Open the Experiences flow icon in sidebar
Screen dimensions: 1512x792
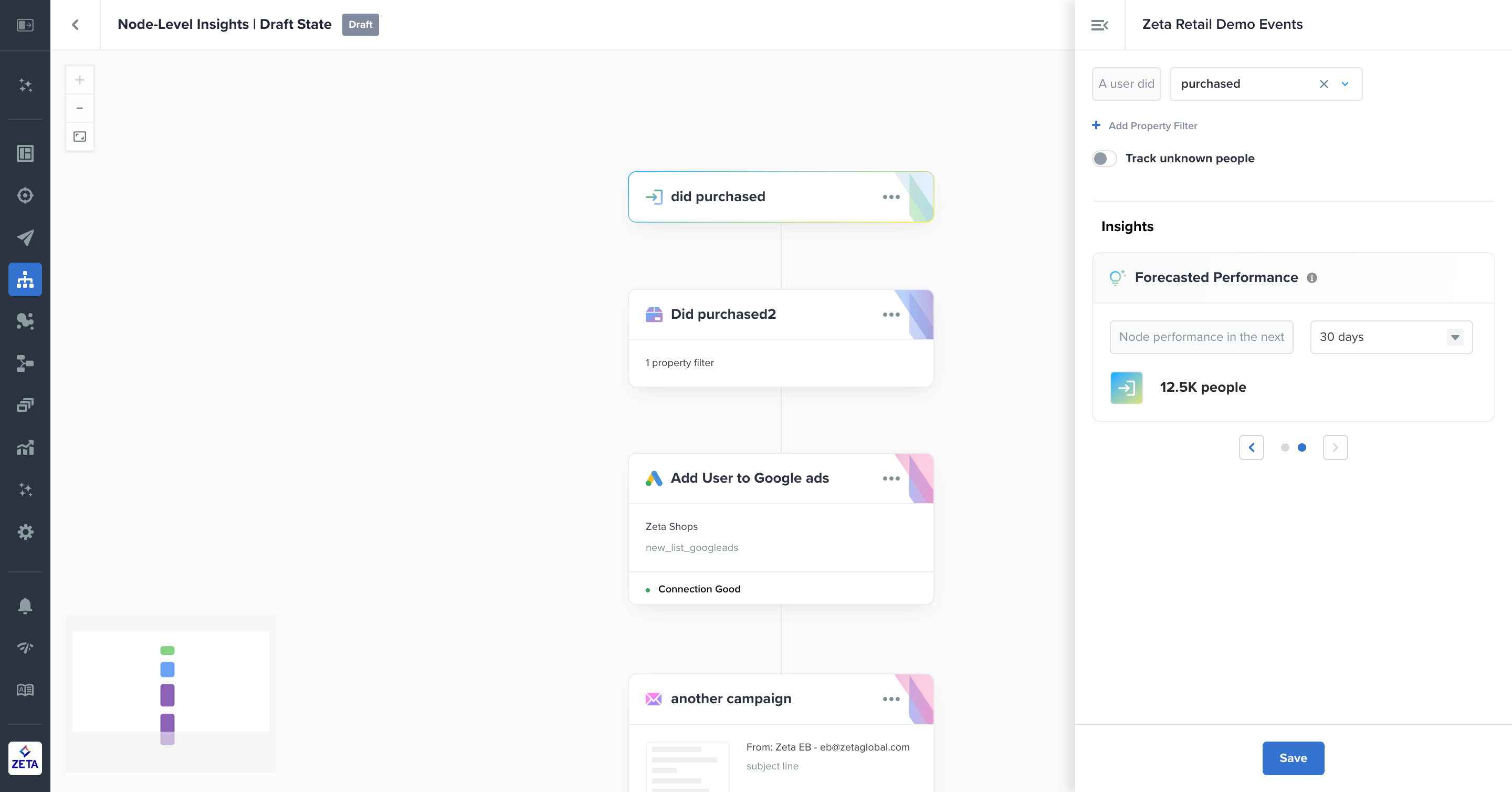click(x=25, y=279)
